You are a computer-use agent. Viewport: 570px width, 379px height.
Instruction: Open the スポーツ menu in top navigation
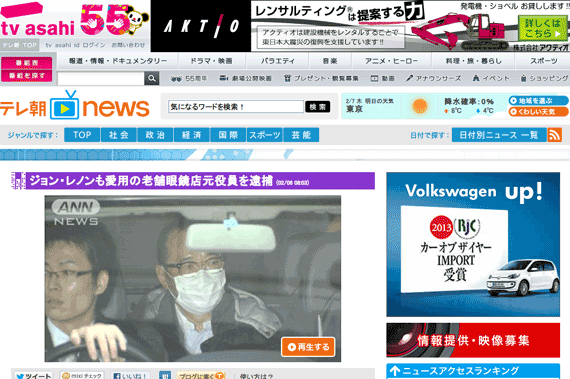tap(543, 61)
